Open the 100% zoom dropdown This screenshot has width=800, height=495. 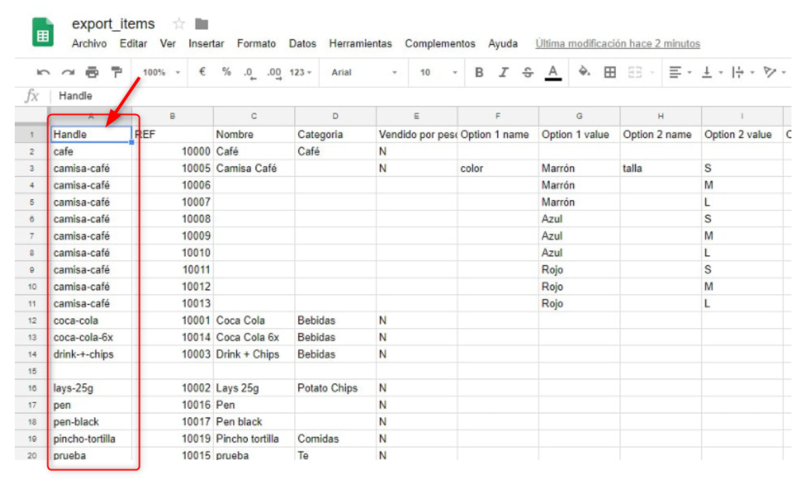point(160,73)
